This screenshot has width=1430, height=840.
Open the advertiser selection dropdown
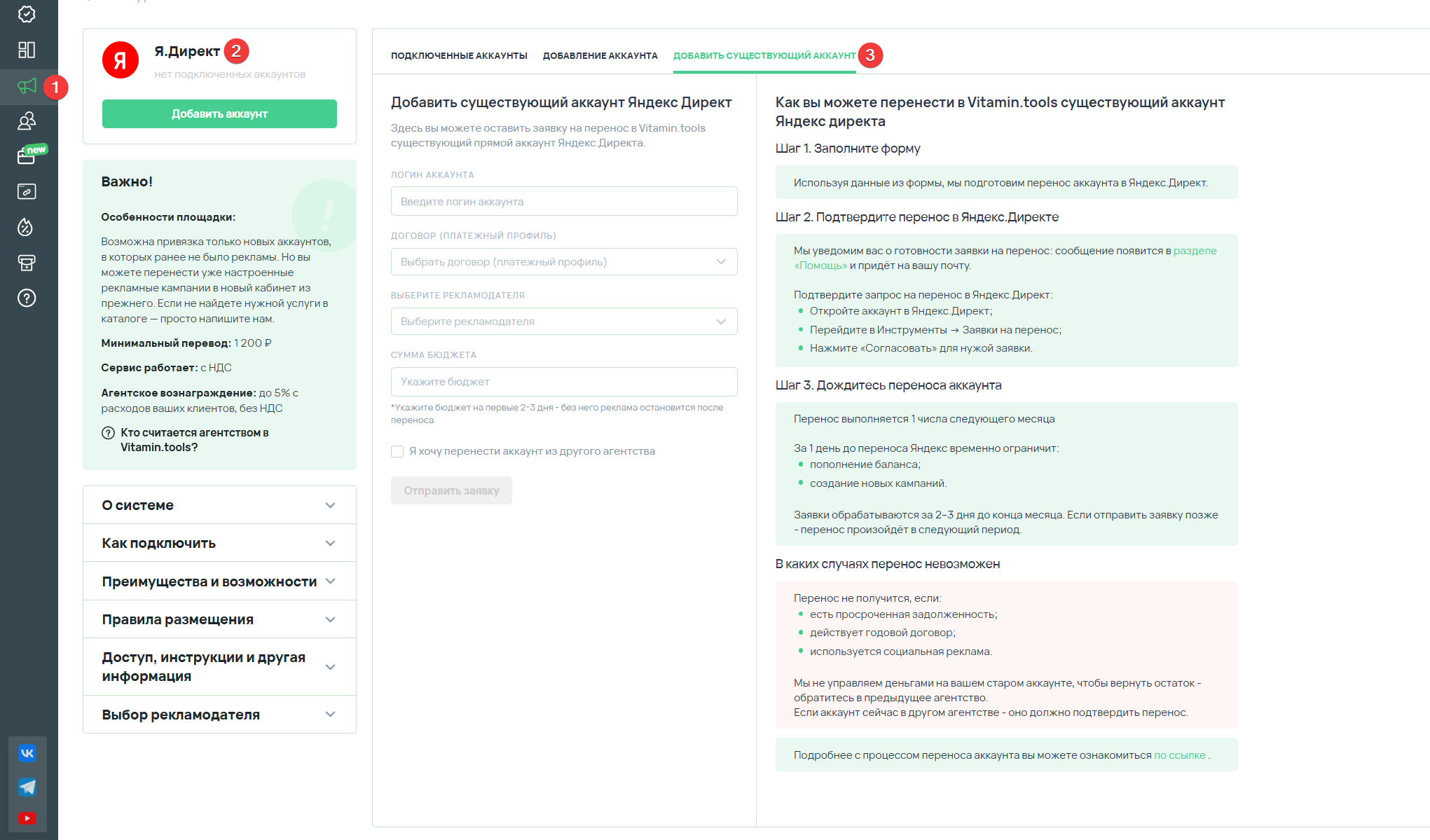564,322
